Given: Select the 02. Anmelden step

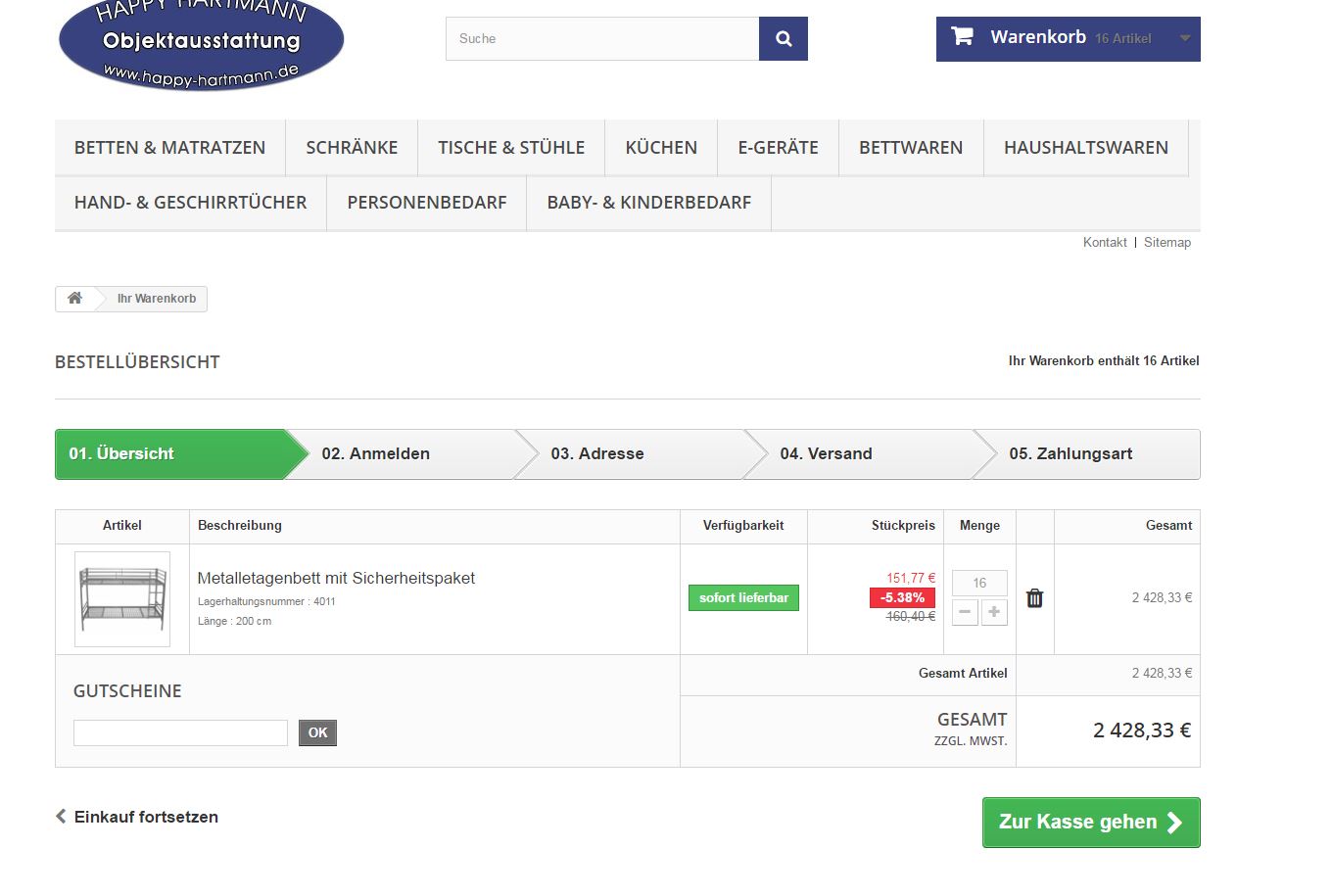Looking at the screenshot, I should (411, 454).
